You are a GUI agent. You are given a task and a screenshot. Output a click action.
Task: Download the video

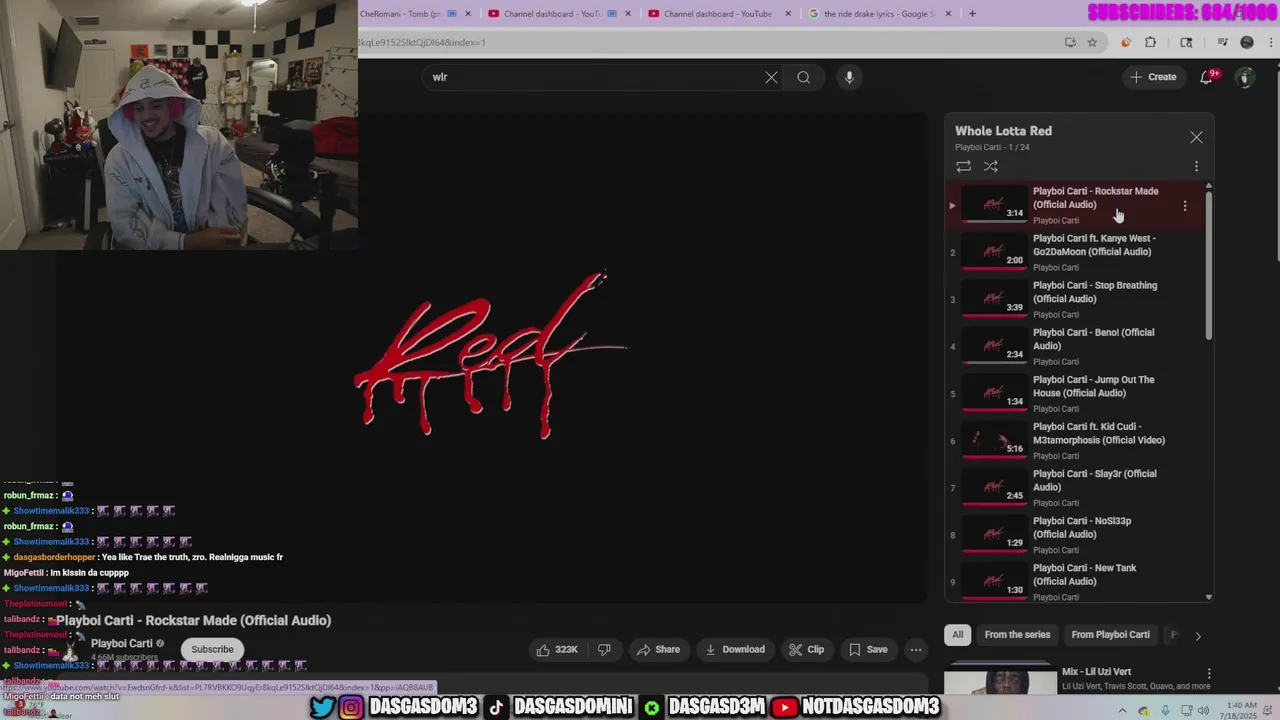(734, 649)
